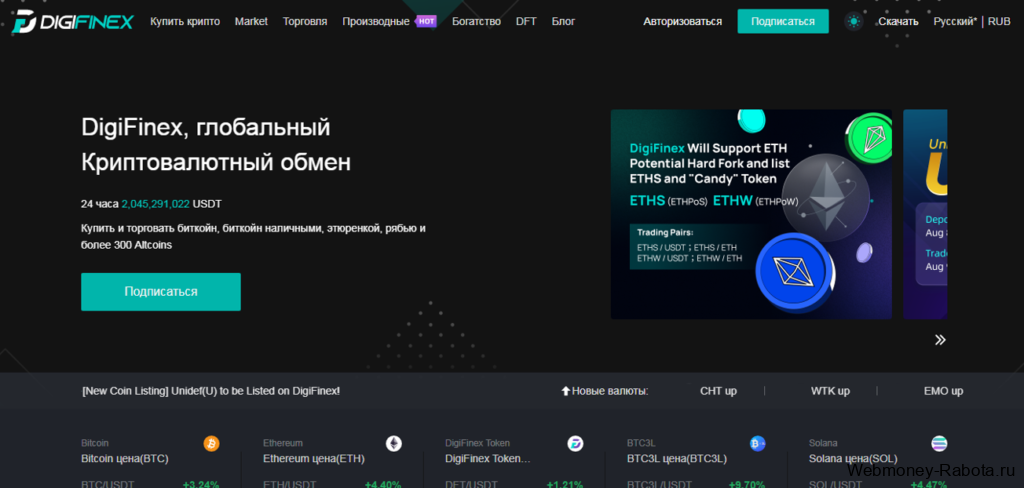Click the Авторизоваться login link

[682, 22]
